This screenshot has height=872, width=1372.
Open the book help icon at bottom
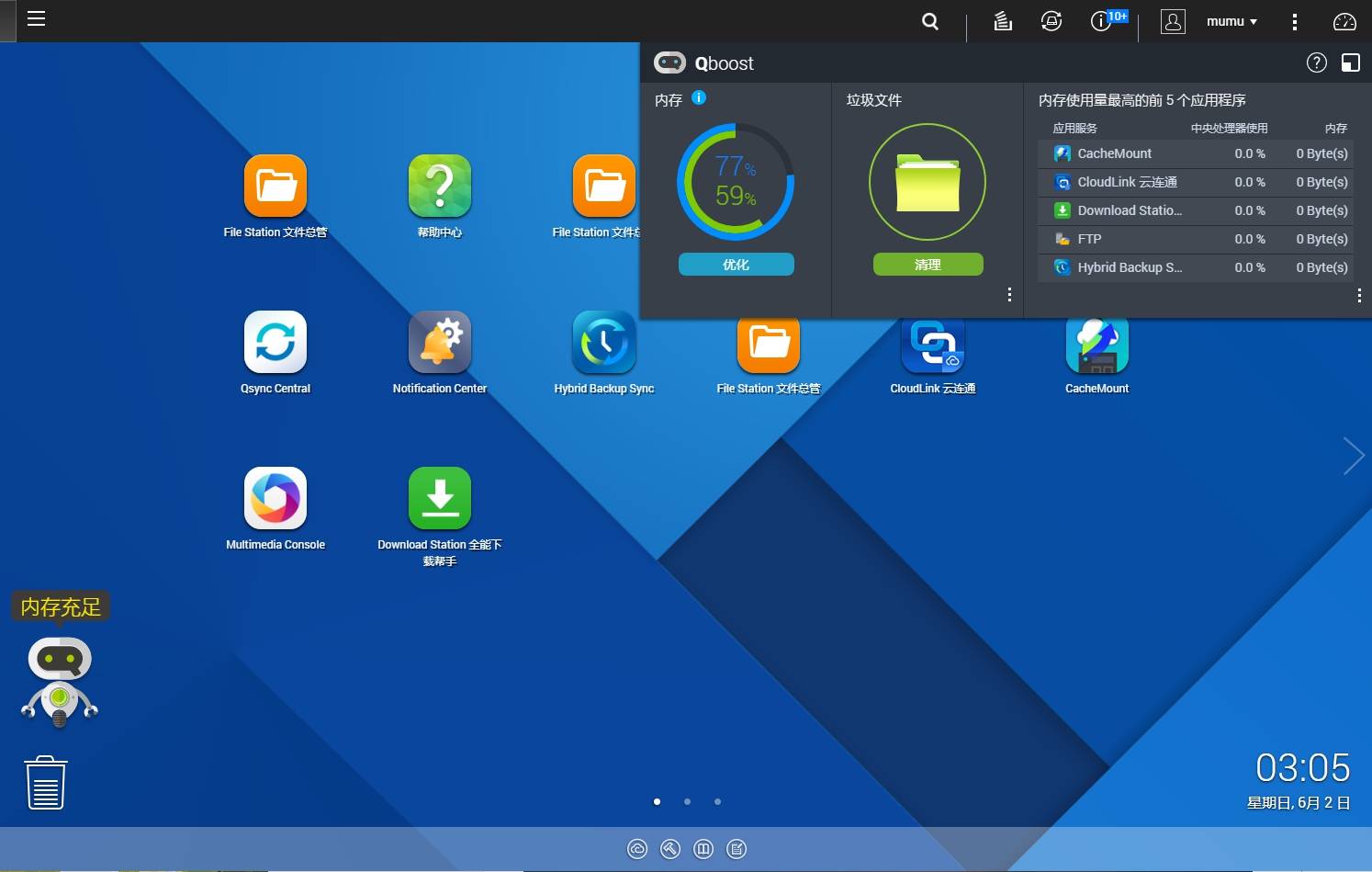tap(703, 849)
